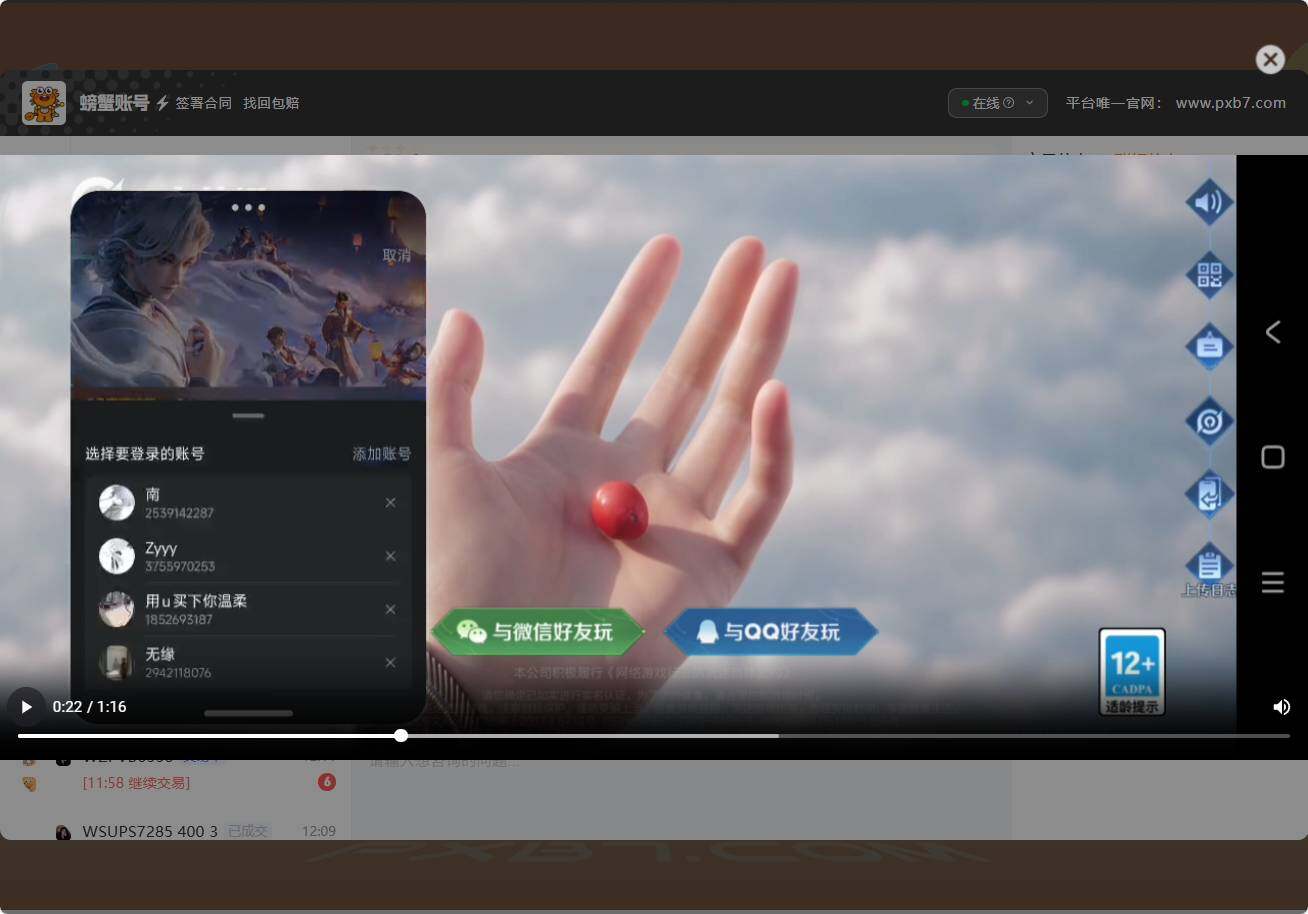Click 添加账号 in the account list header
Image resolution: width=1308 pixels, height=914 pixels.
381,454
